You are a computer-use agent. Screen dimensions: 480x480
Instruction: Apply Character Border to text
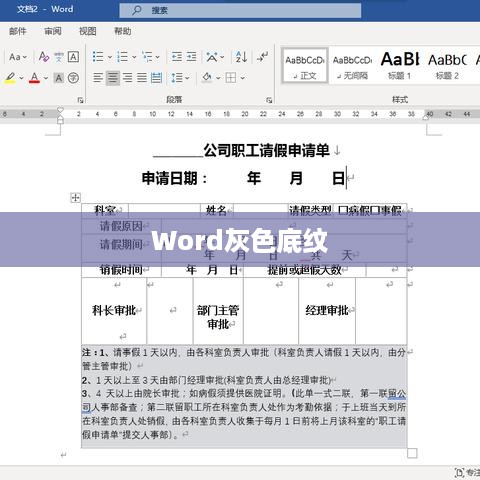[73, 57]
